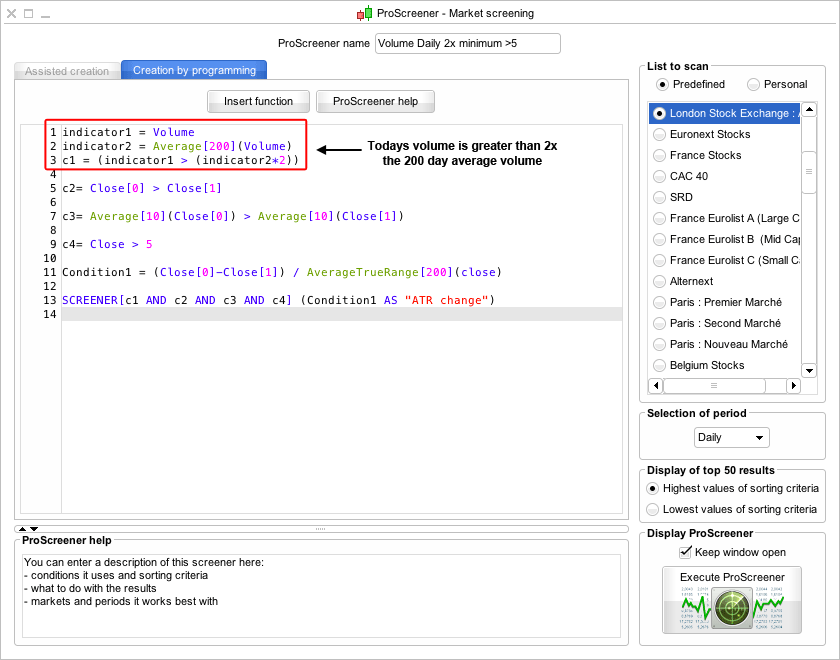Select the Personal list radio button
The width and height of the screenshot is (840, 660).
tap(753, 84)
